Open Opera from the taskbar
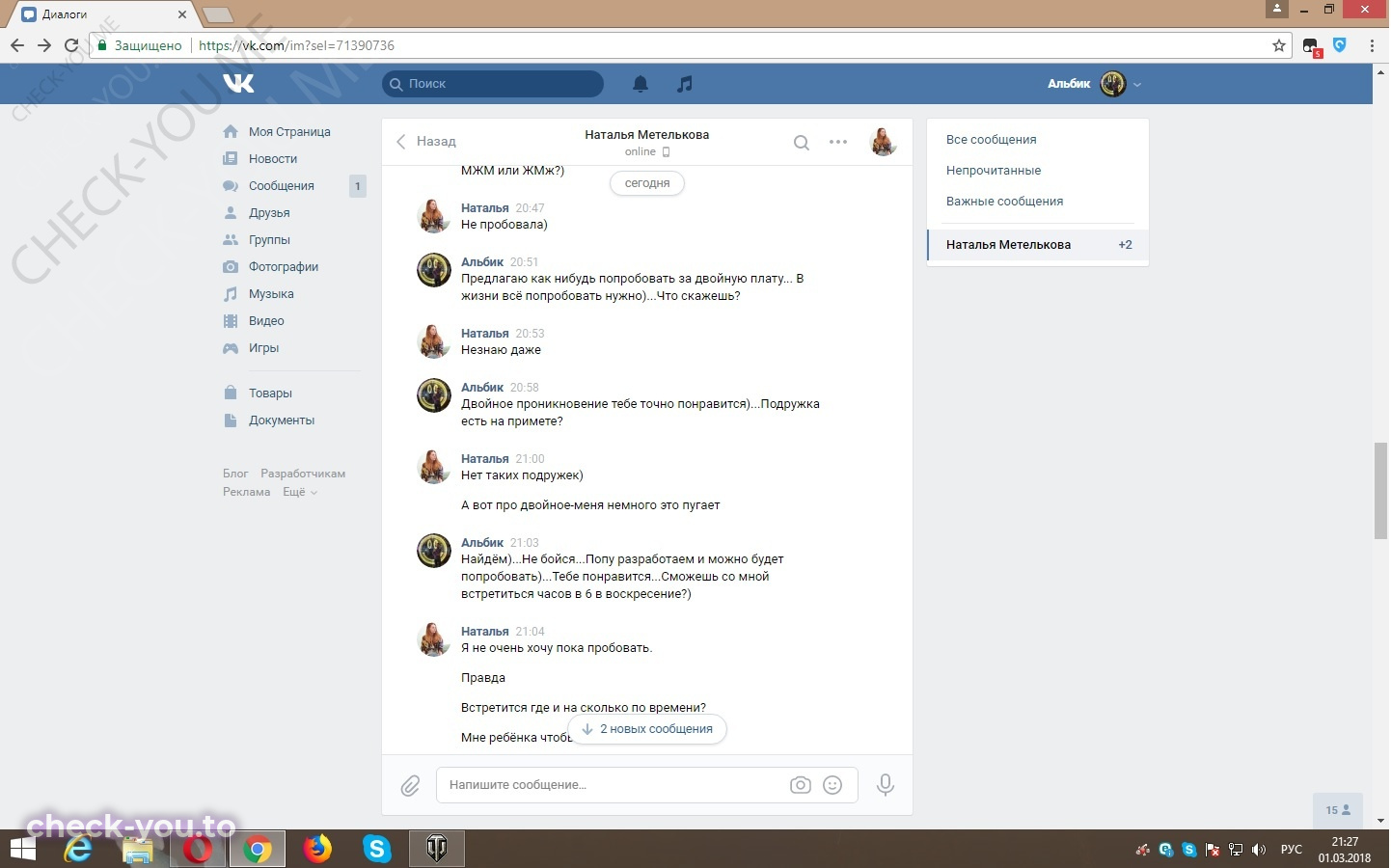This screenshot has height=868, width=1391. pos(198,849)
